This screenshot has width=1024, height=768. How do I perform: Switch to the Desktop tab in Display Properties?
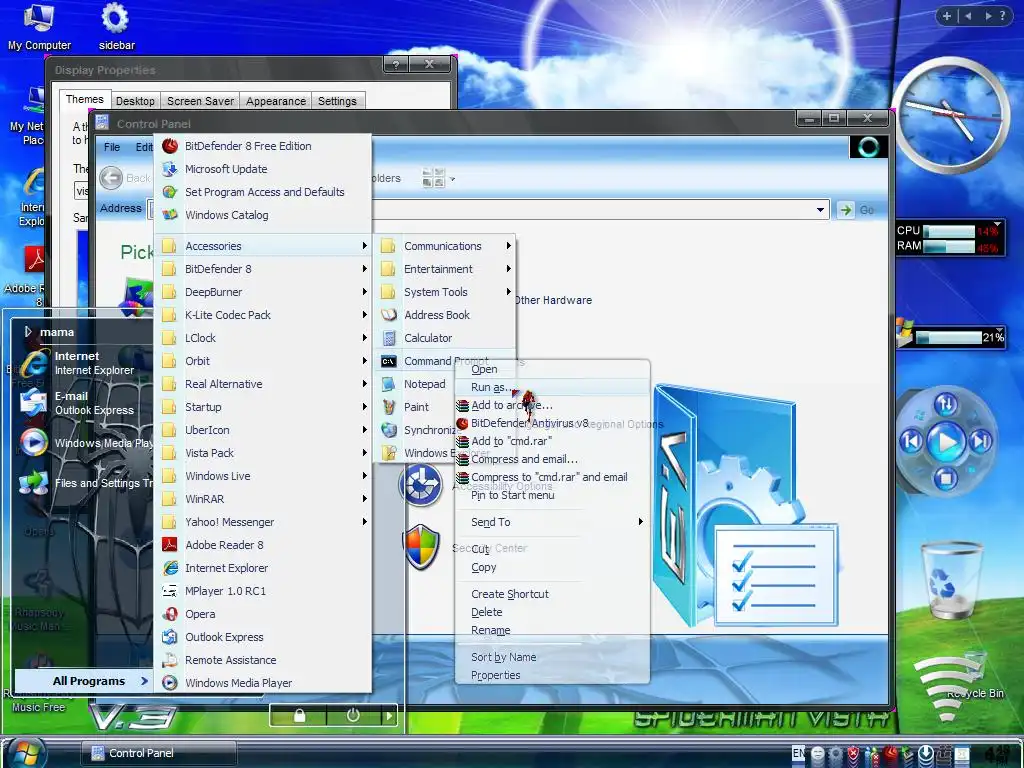(x=135, y=101)
